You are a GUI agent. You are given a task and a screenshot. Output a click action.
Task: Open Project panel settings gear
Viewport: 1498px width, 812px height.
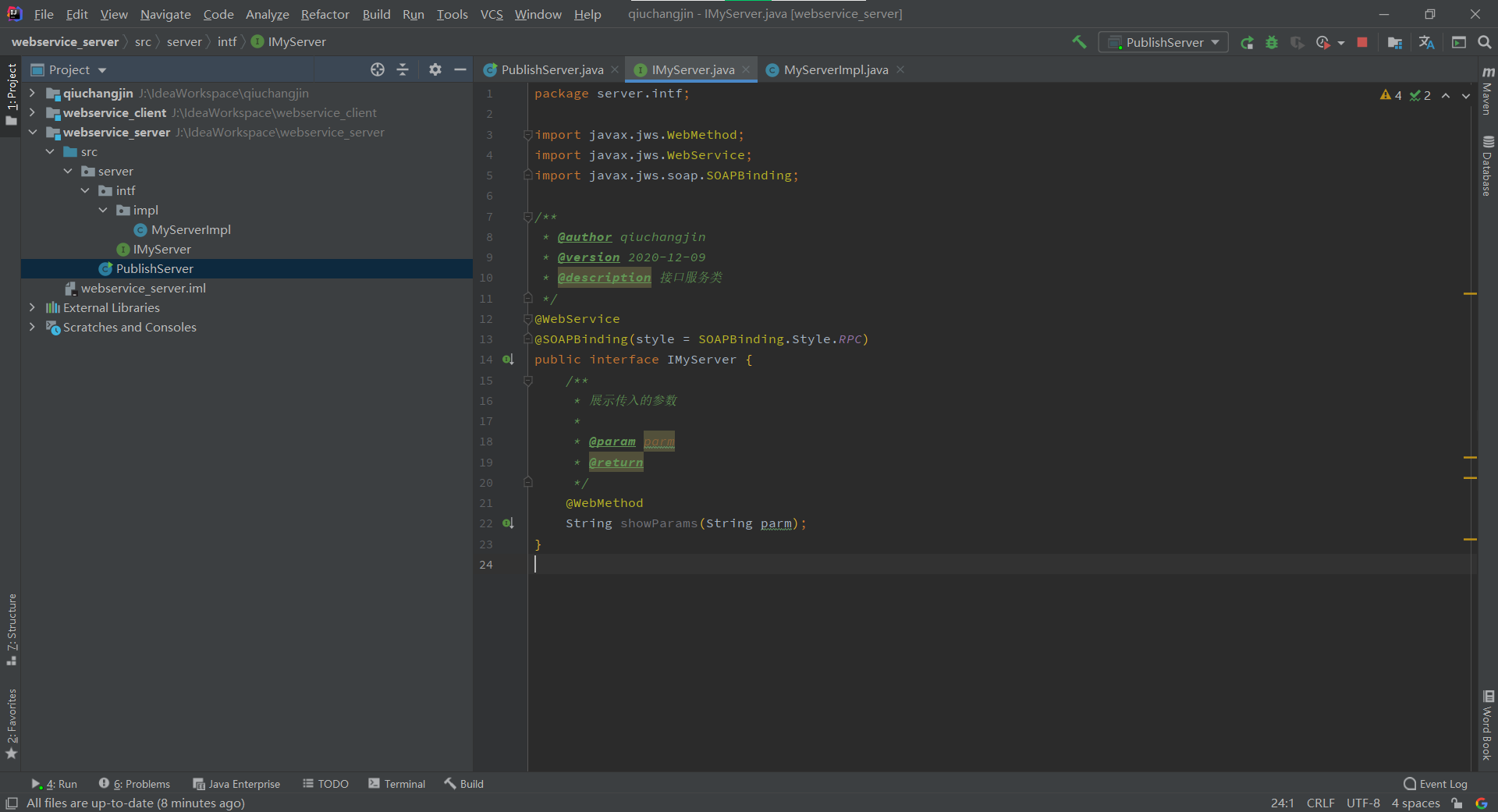pyautogui.click(x=435, y=69)
